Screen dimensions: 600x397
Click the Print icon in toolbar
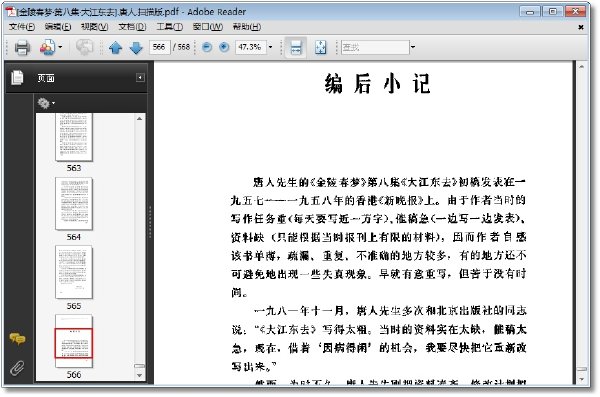coord(22,48)
